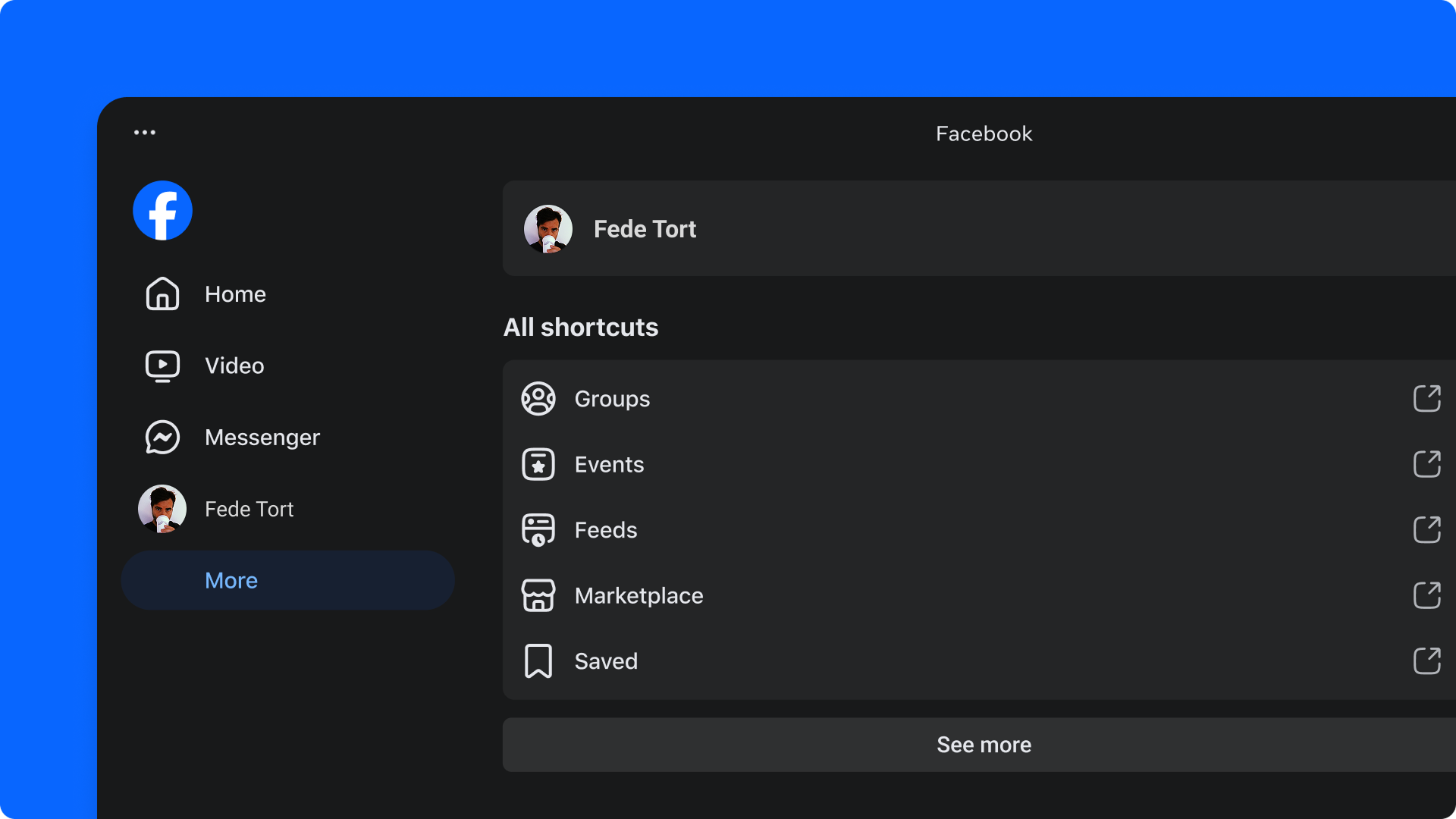1456x819 pixels.
Task: Click the Video play-screen icon
Action: 162,366
